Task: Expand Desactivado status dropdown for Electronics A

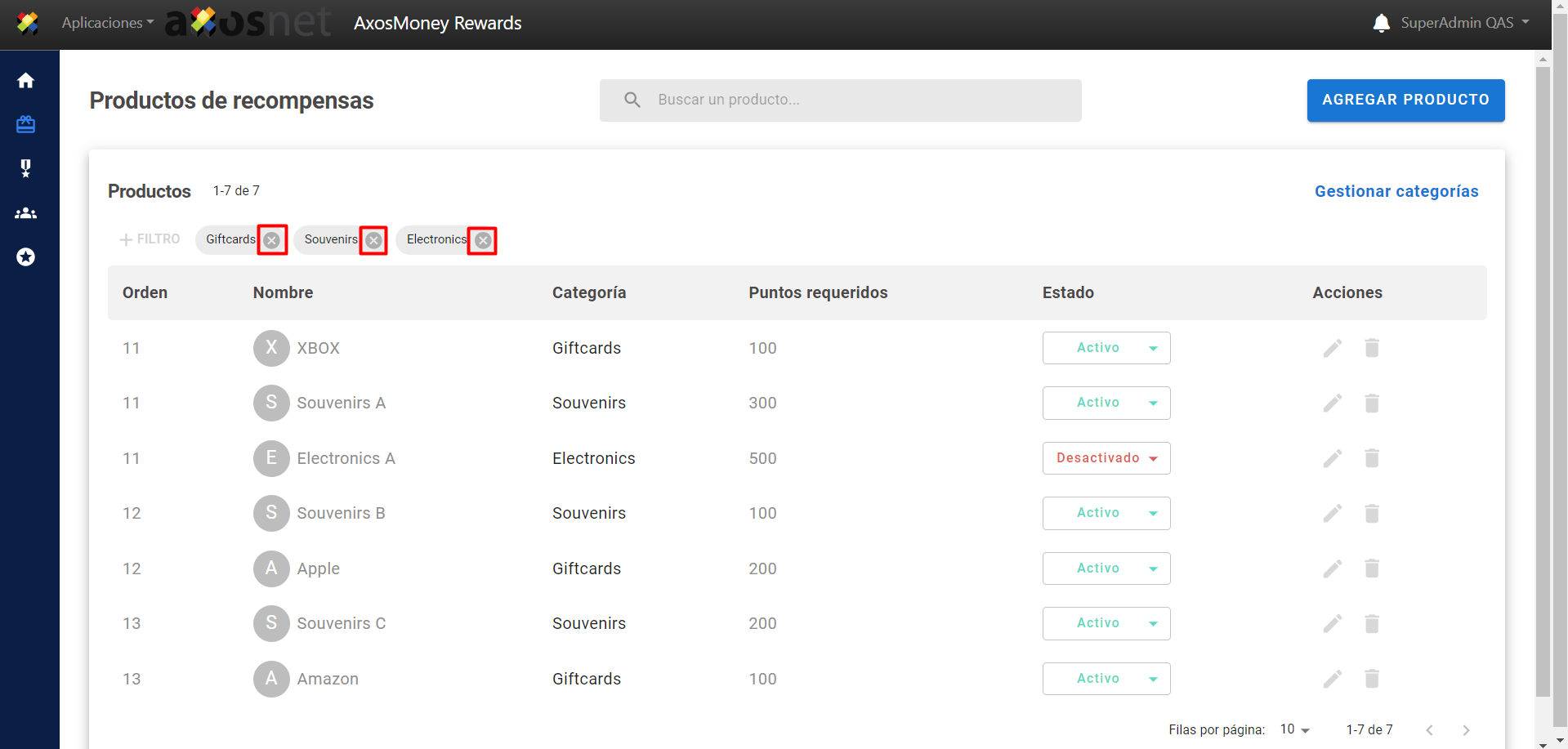Action: tap(1106, 458)
